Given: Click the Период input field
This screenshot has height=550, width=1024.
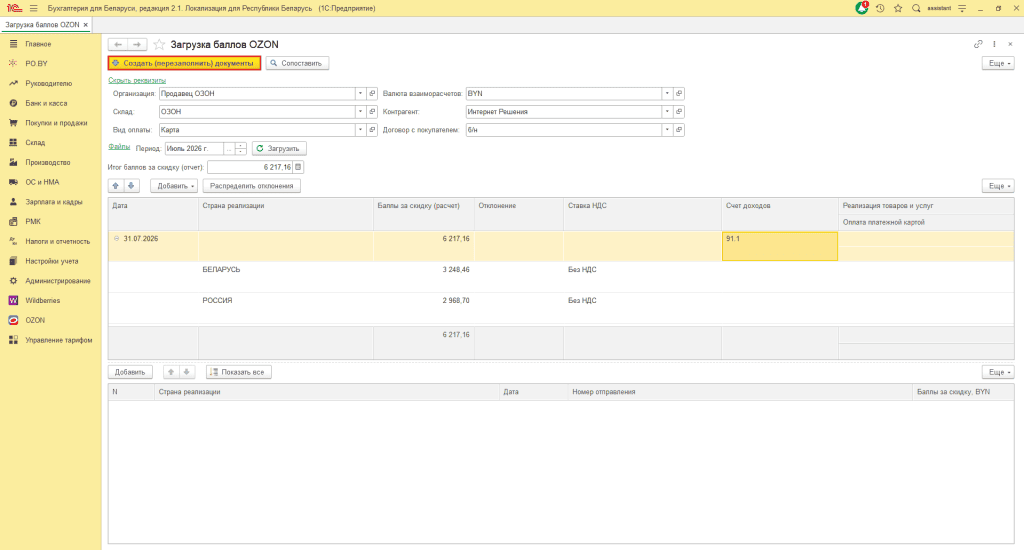Looking at the screenshot, I should click(194, 149).
